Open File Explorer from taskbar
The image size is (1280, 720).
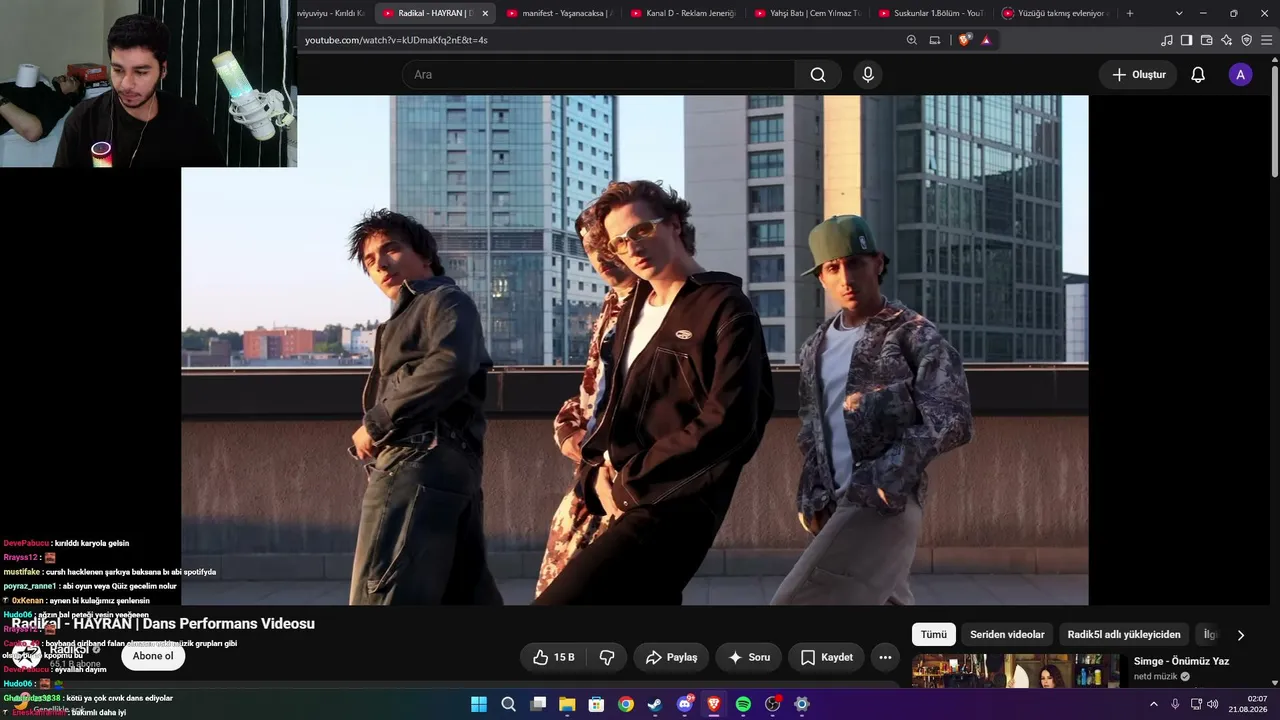567,704
